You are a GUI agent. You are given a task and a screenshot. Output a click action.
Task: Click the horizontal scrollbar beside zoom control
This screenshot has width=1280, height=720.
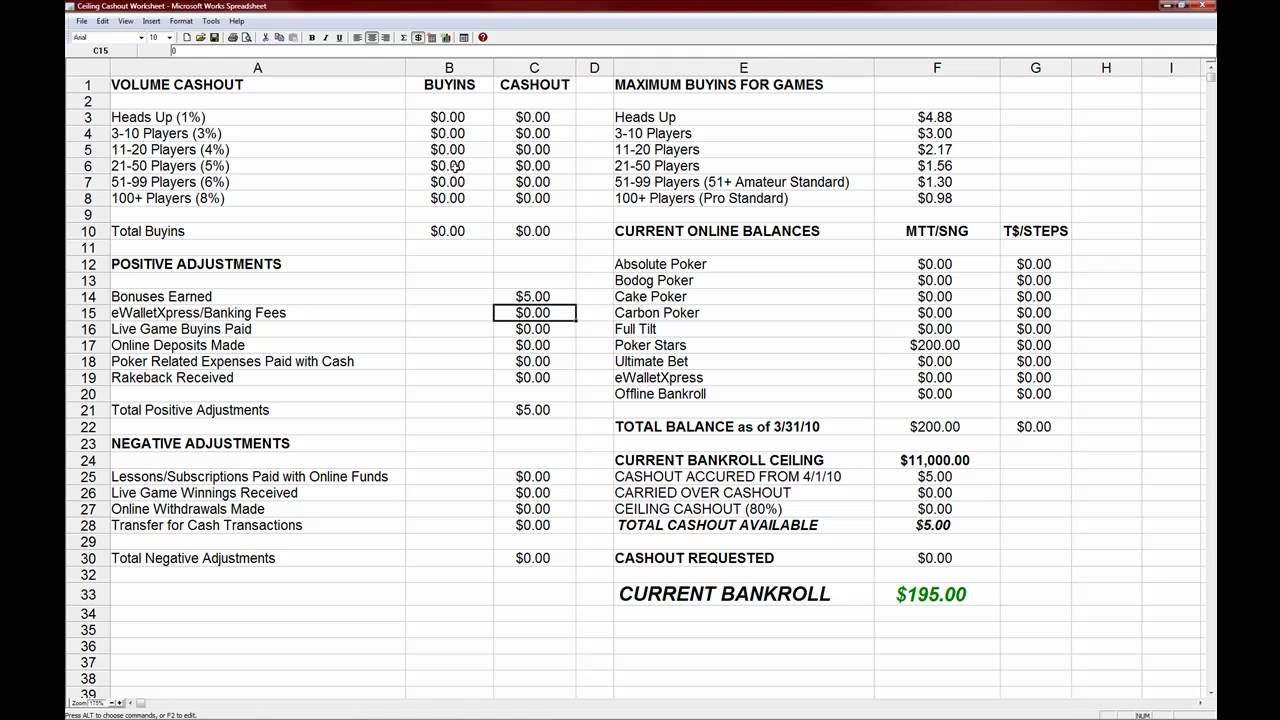click(x=668, y=703)
